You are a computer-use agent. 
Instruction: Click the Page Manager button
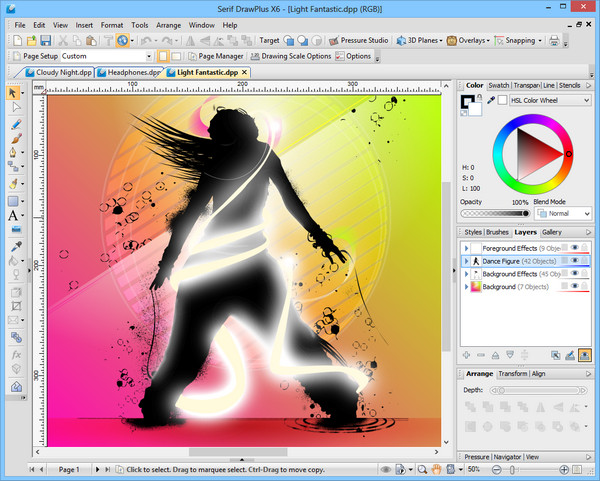click(215, 56)
